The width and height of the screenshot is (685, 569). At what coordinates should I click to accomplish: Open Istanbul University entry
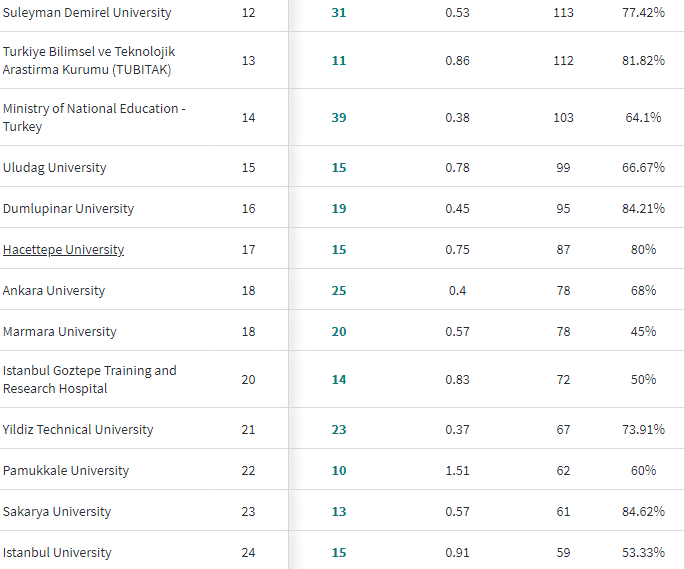click(x=57, y=553)
